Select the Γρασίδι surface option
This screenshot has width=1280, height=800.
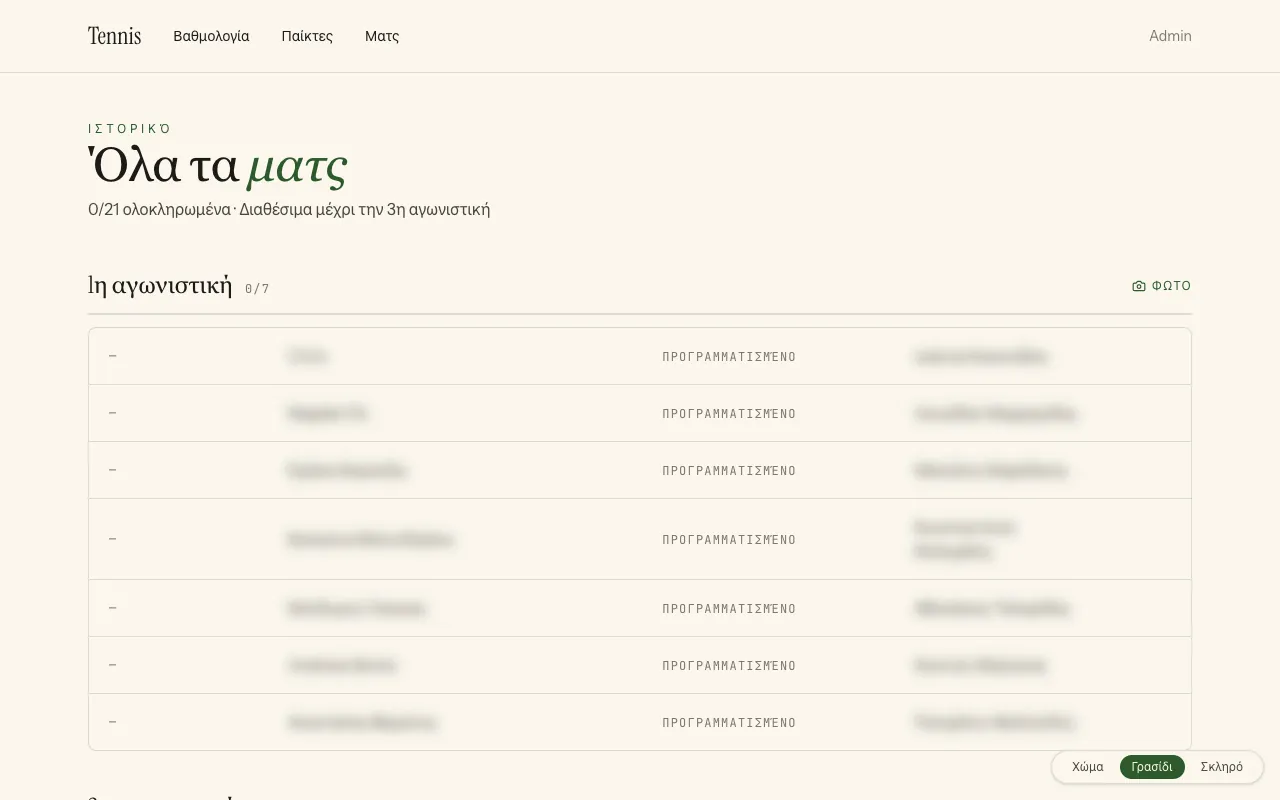click(1152, 767)
